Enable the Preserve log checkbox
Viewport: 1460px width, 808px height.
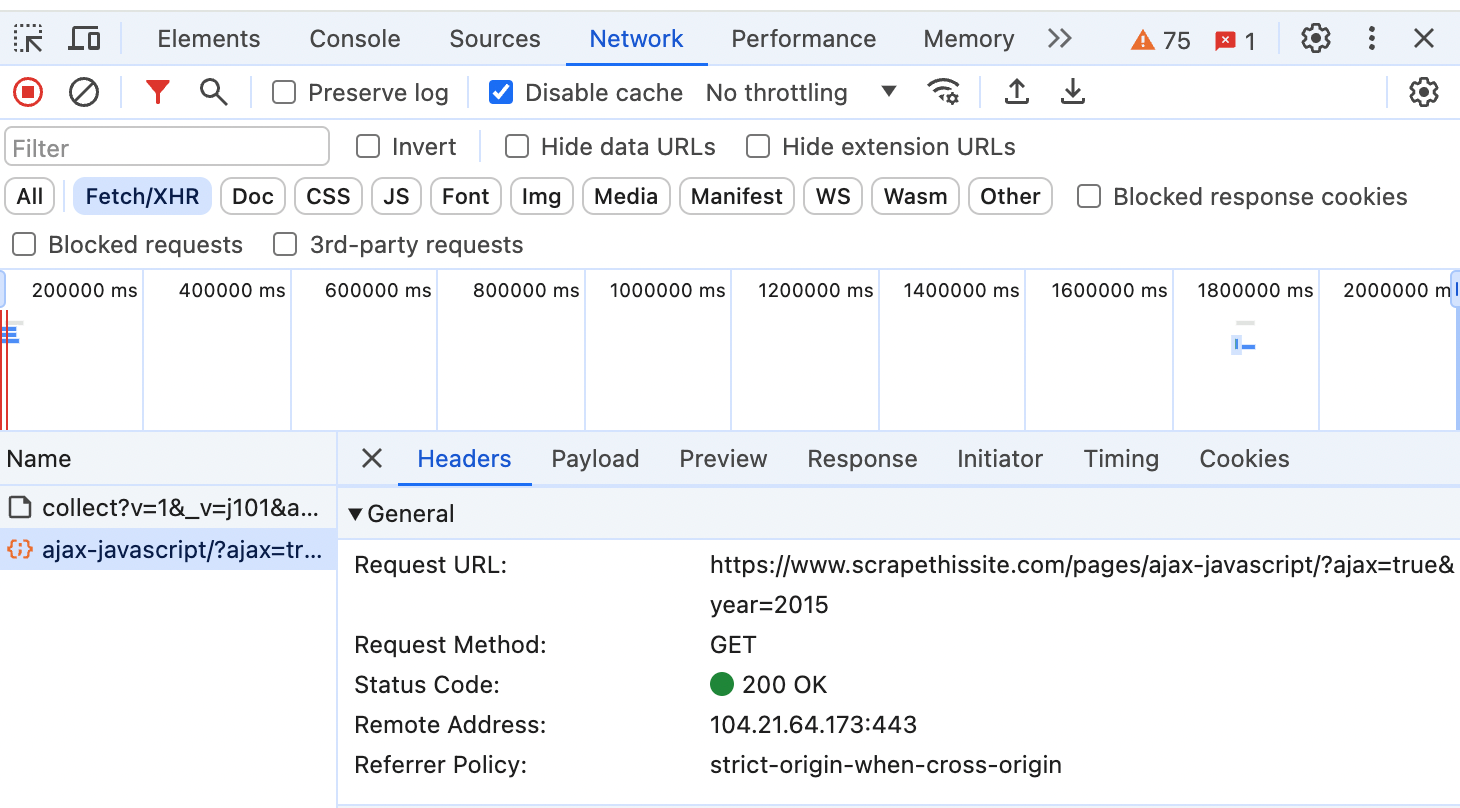pyautogui.click(x=285, y=93)
